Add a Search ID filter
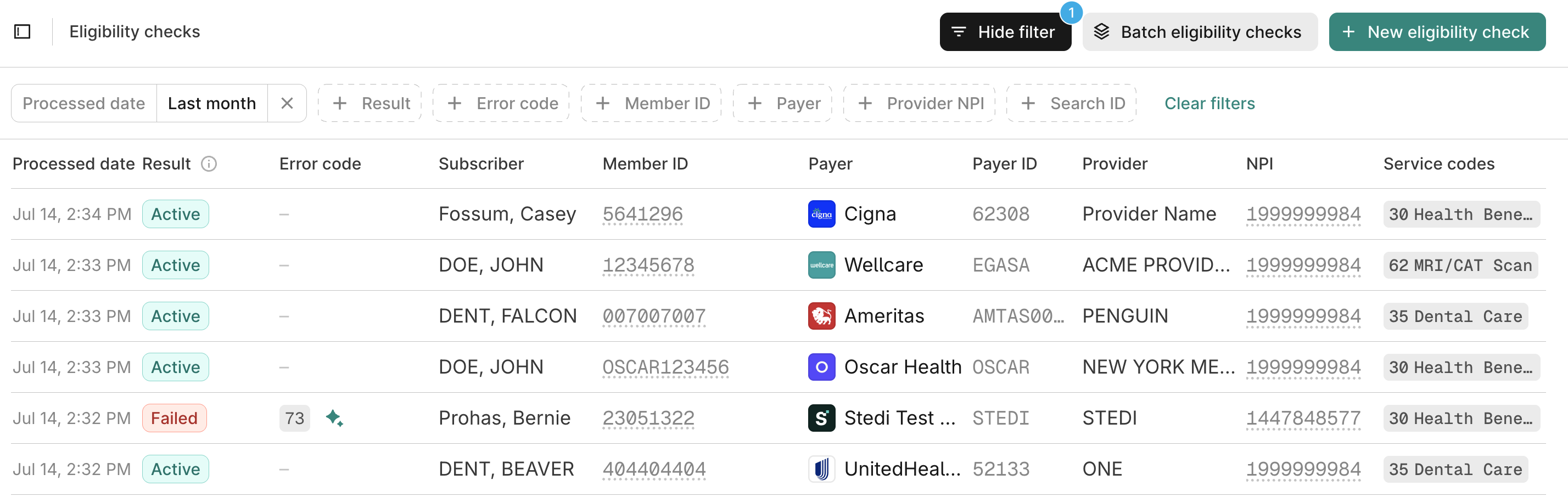 click(1071, 104)
